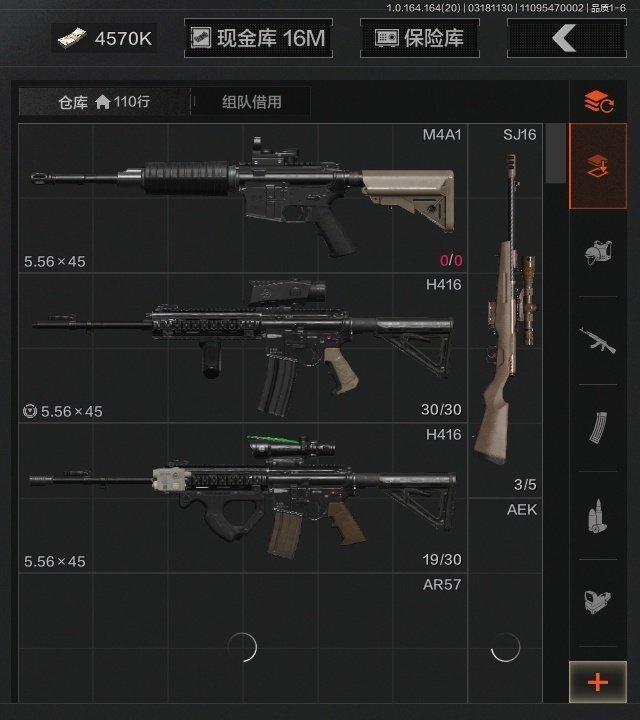Open the magazine category filter

coord(598,428)
